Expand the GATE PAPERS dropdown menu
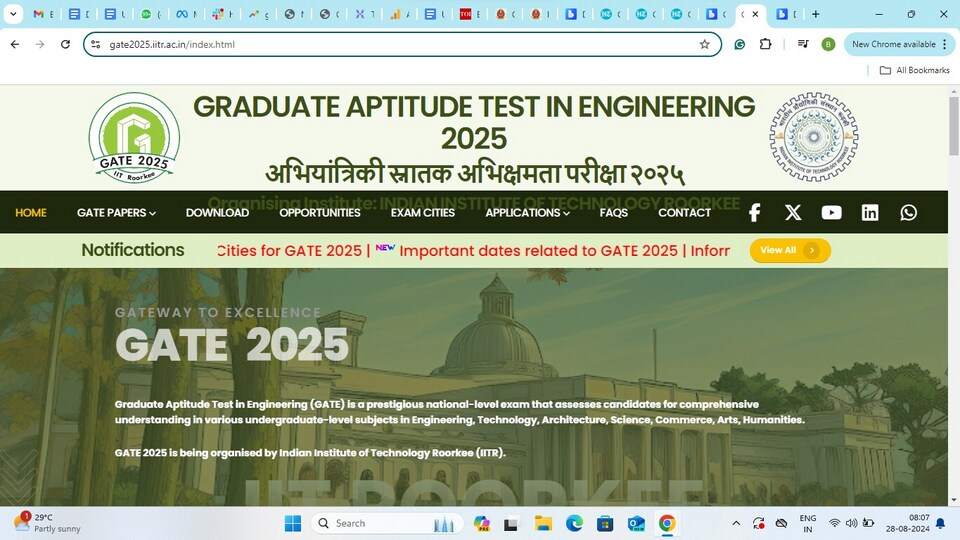This screenshot has width=960, height=540. coord(116,212)
